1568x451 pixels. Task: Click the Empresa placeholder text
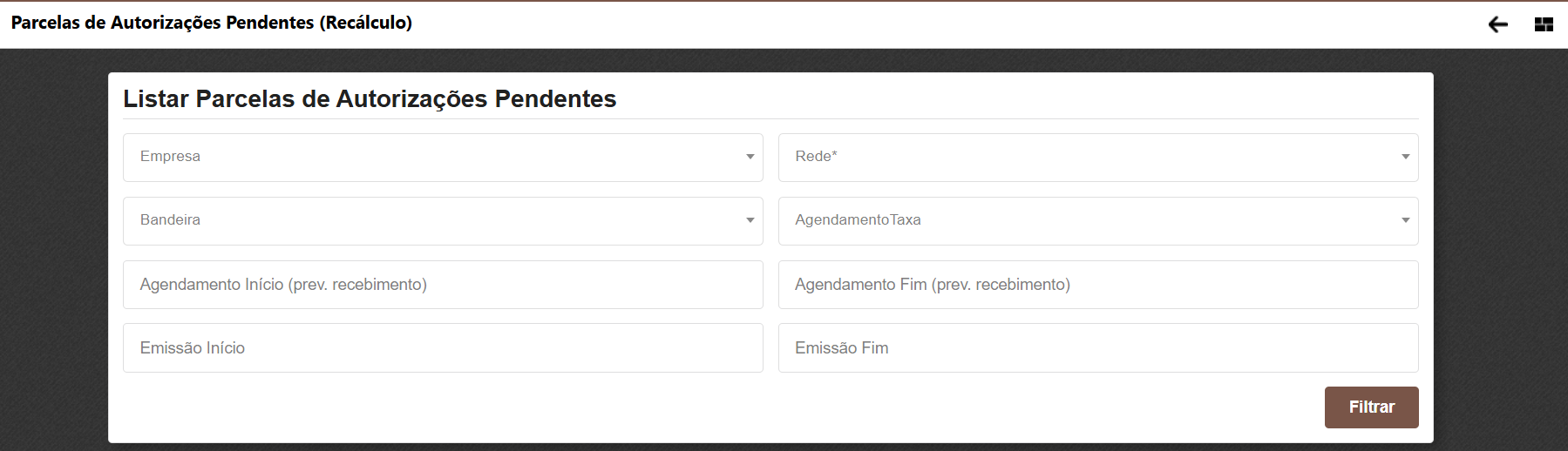click(170, 157)
